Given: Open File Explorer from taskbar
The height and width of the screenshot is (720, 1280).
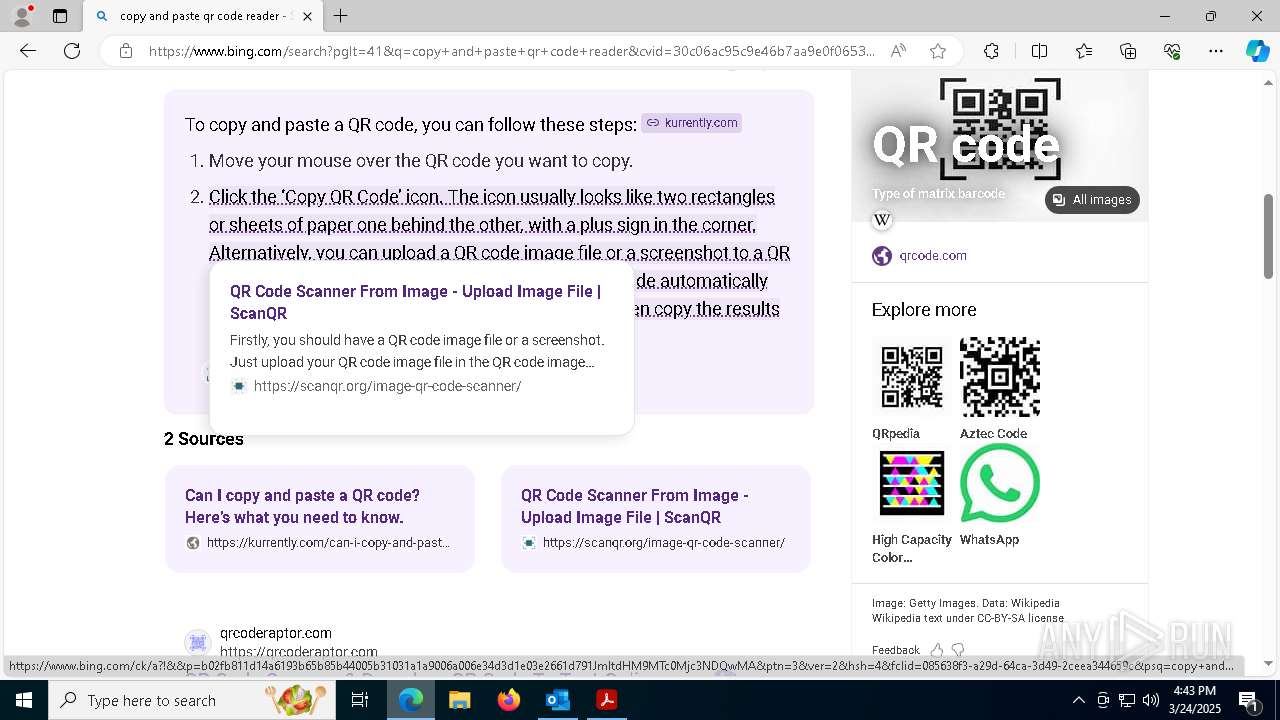Looking at the screenshot, I should (x=460, y=700).
